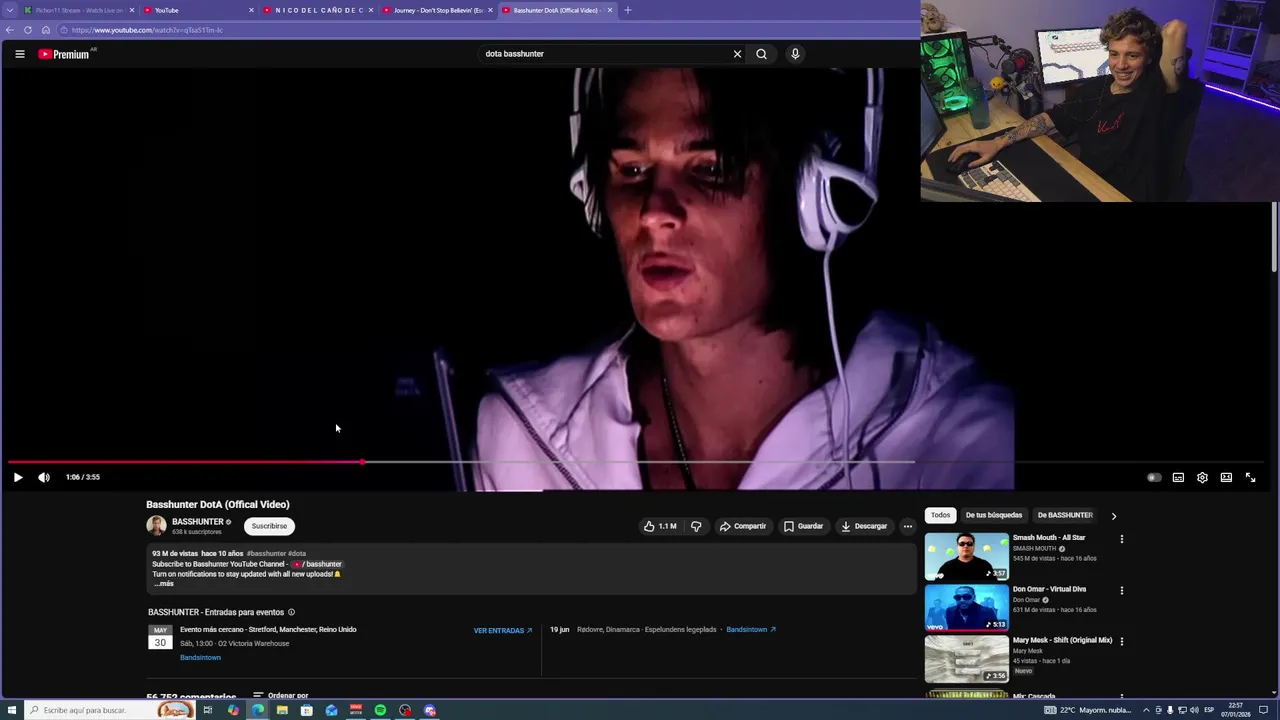The height and width of the screenshot is (720, 1280).
Task: Open options menu for Mary Mesk video
Action: 1121,641
